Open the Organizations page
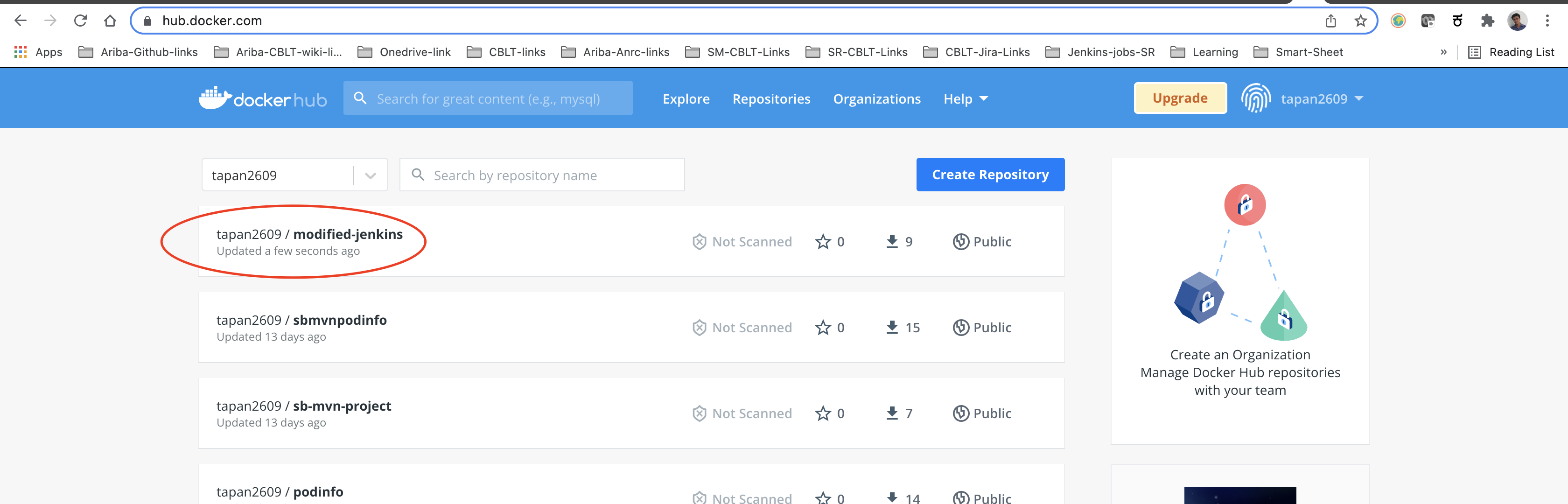1568x504 pixels. coord(876,98)
